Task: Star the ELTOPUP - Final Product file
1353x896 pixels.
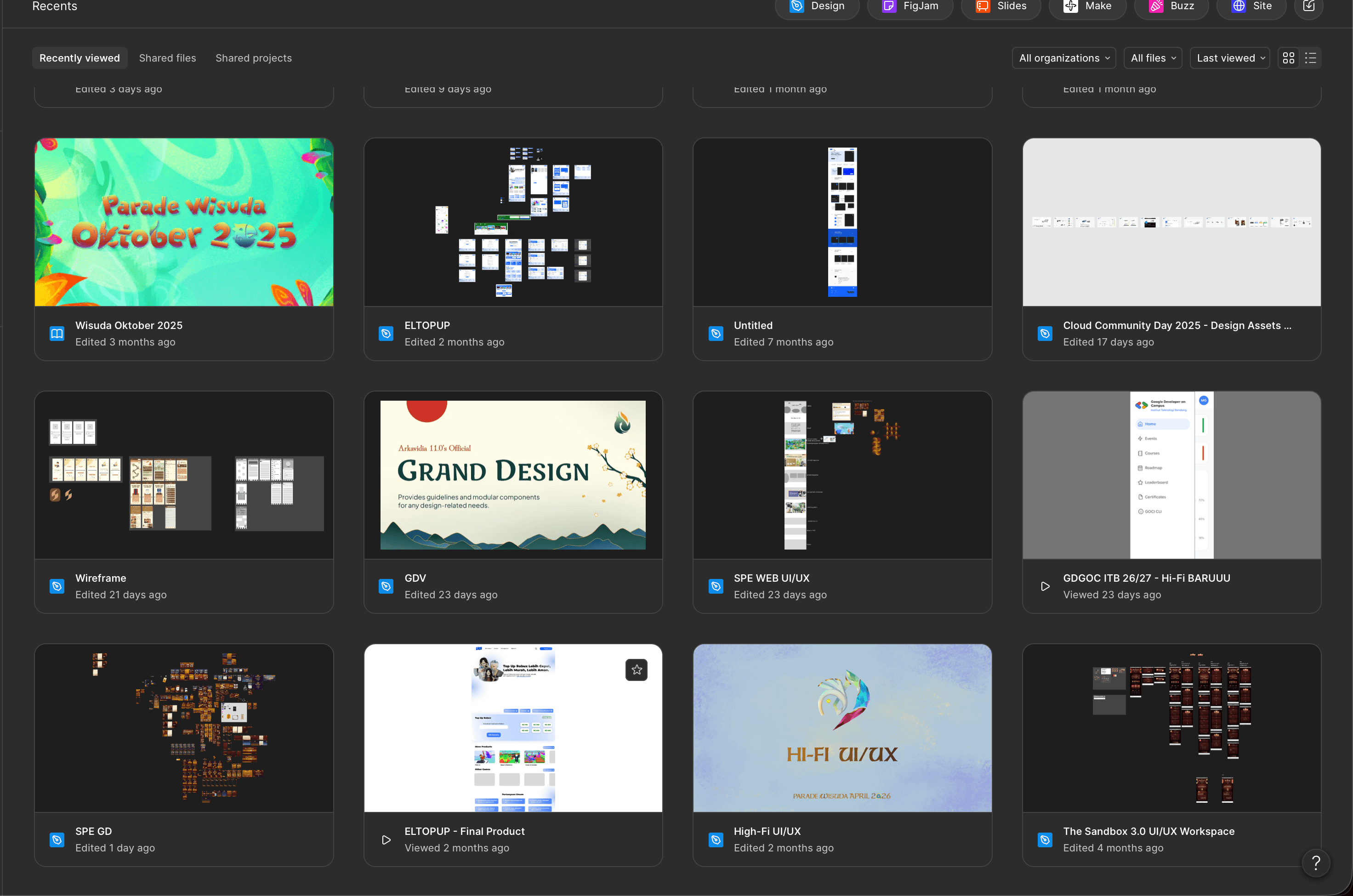Action: 637,670
